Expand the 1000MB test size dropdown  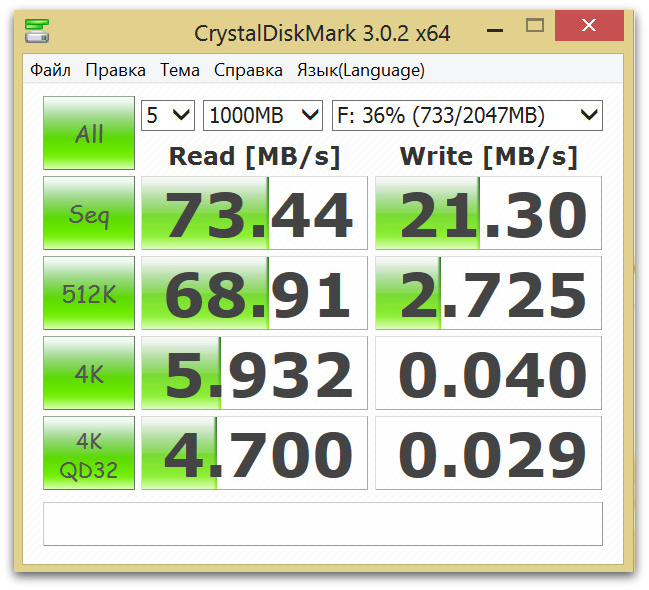pos(263,115)
